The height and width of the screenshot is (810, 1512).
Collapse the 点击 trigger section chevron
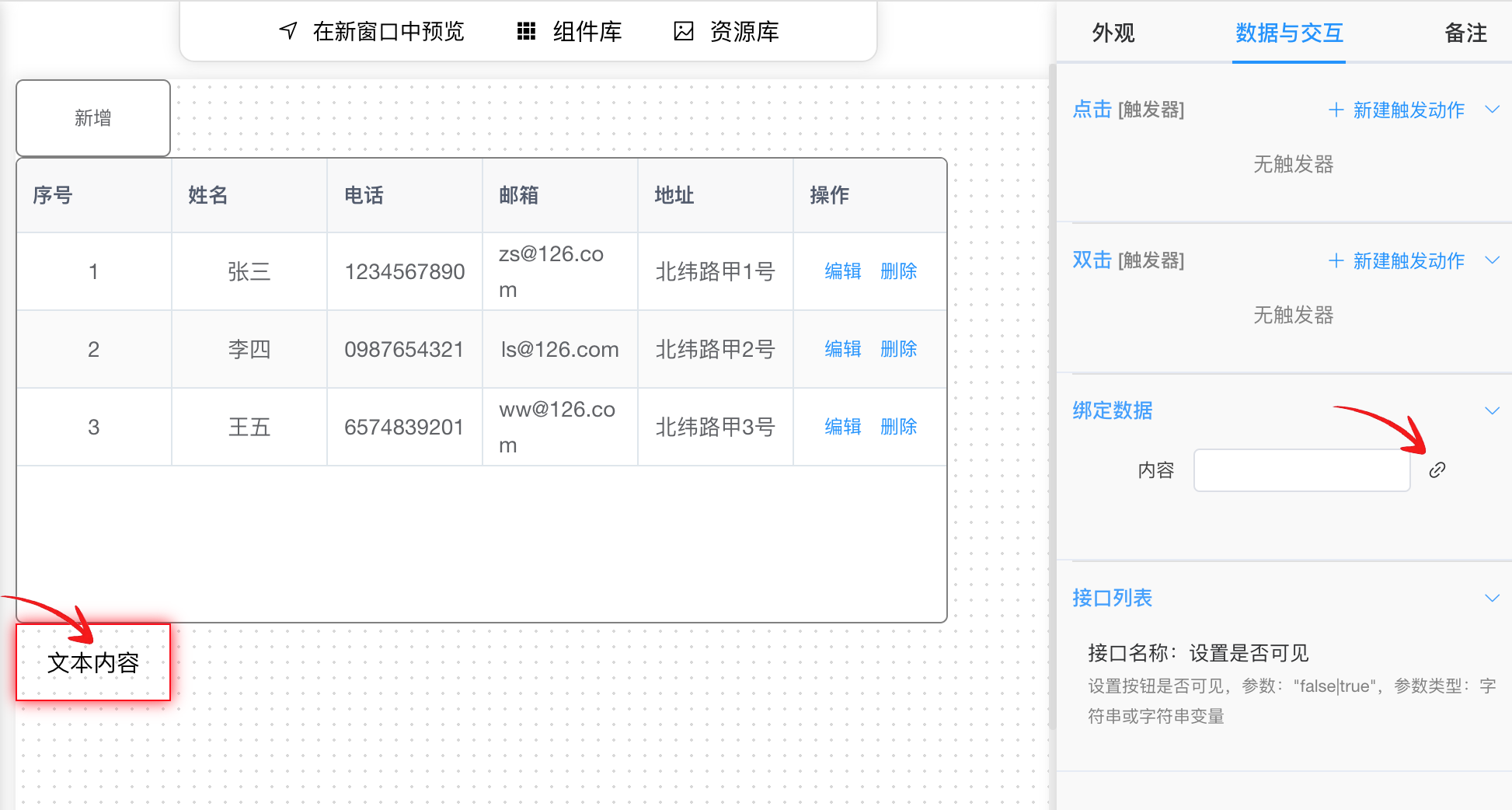(1492, 110)
